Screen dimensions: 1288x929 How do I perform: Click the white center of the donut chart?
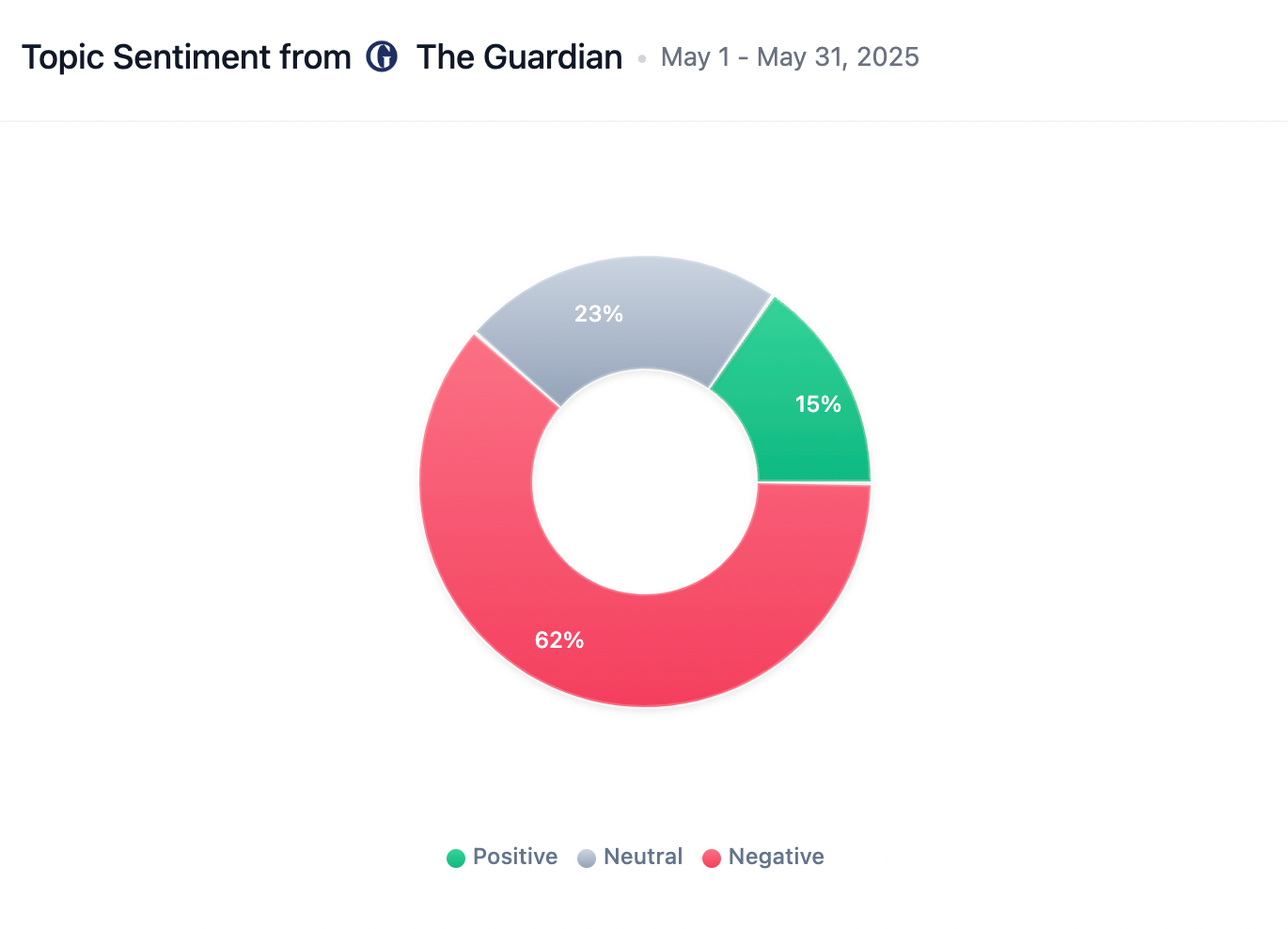645,481
